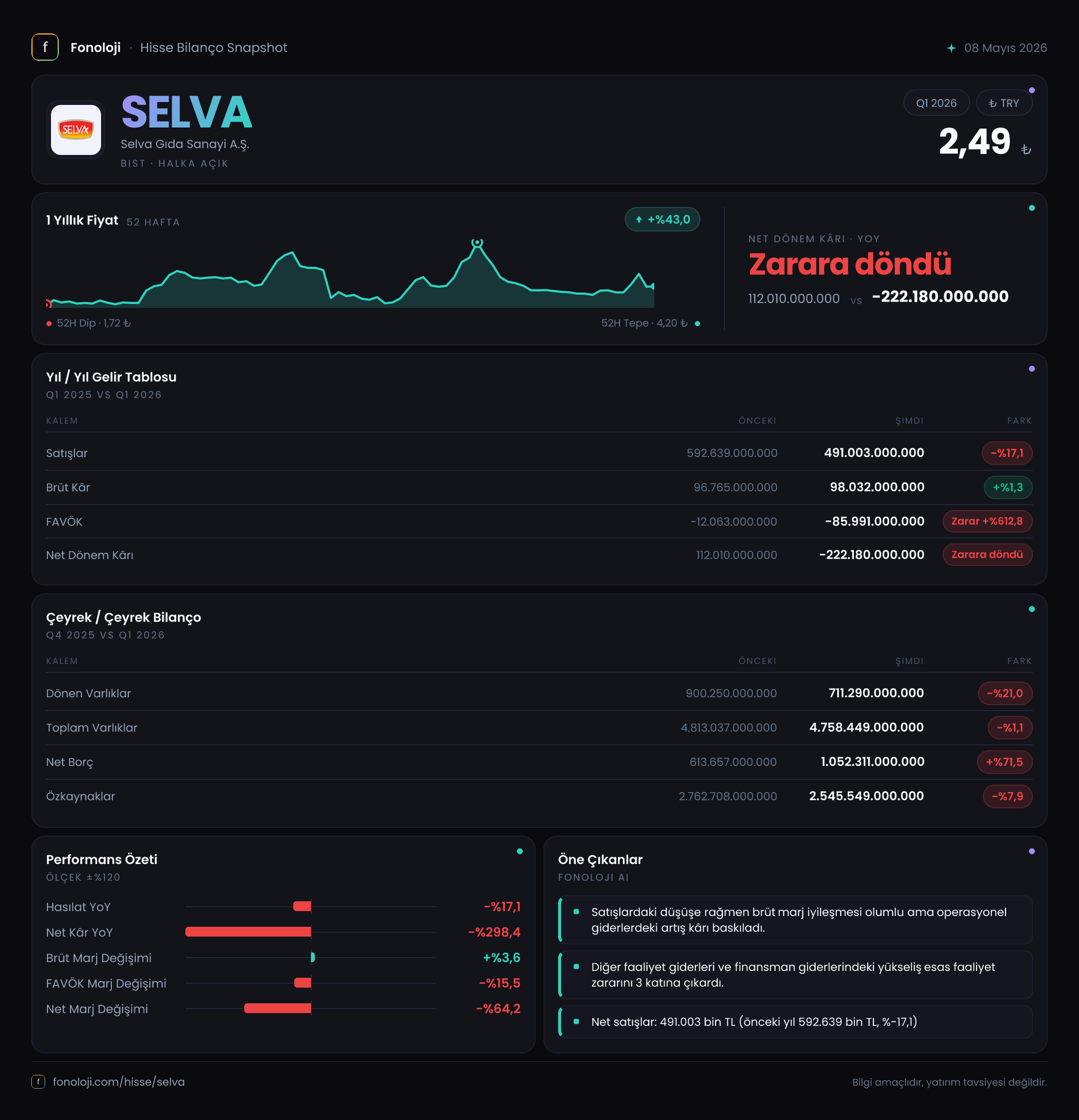Screen dimensions: 1079x1120
Task: Click the "Öne Çıkanlar" heading
Action: [600, 860]
